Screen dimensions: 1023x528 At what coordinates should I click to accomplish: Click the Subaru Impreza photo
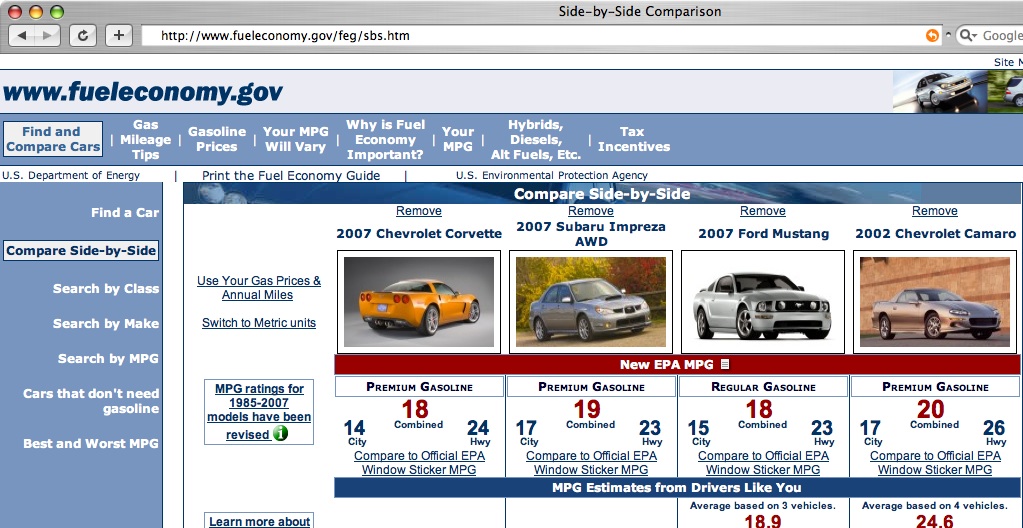coord(591,302)
